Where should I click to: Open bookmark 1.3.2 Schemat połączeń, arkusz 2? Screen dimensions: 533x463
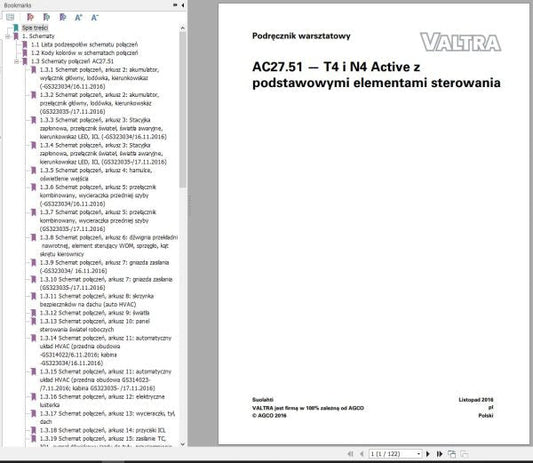pyautogui.click(x=99, y=103)
